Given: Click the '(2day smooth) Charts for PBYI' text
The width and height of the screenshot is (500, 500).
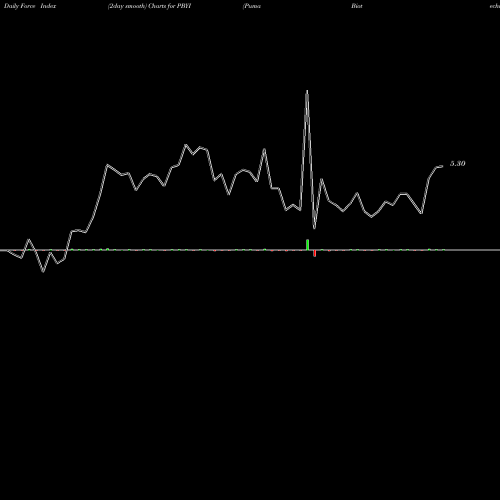Looking at the screenshot, I should pyautogui.click(x=149, y=6).
